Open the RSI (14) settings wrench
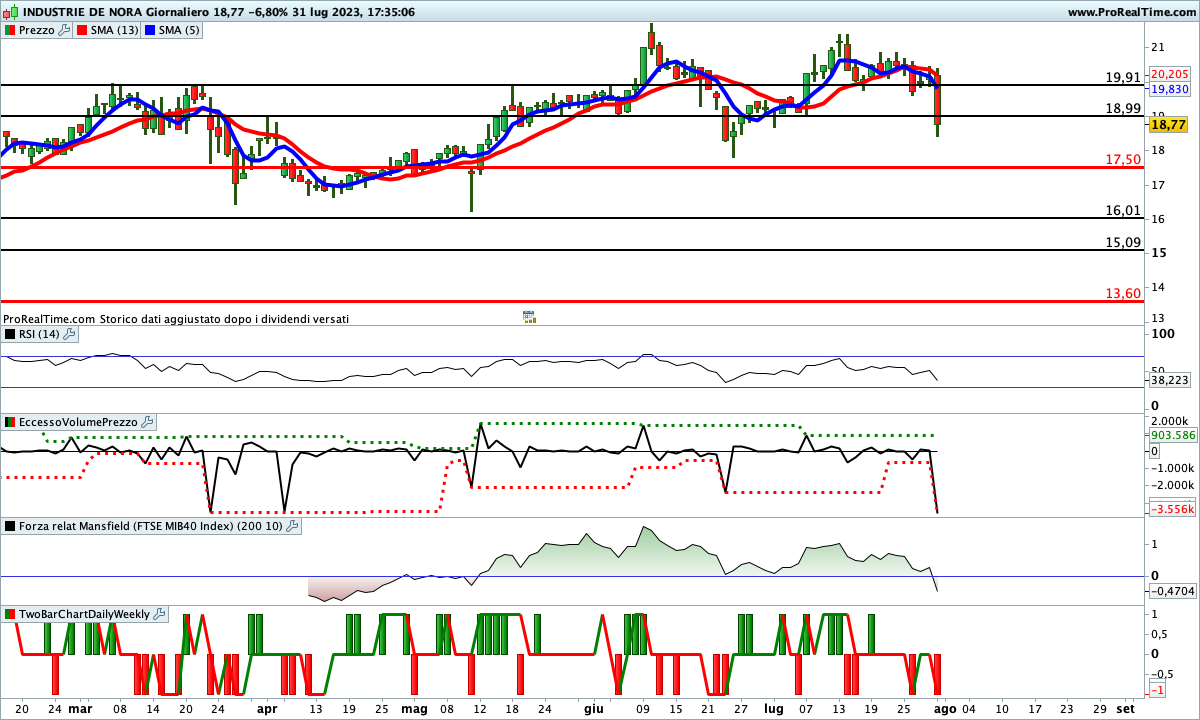Screen dimensions: 1200x720 pos(71,333)
